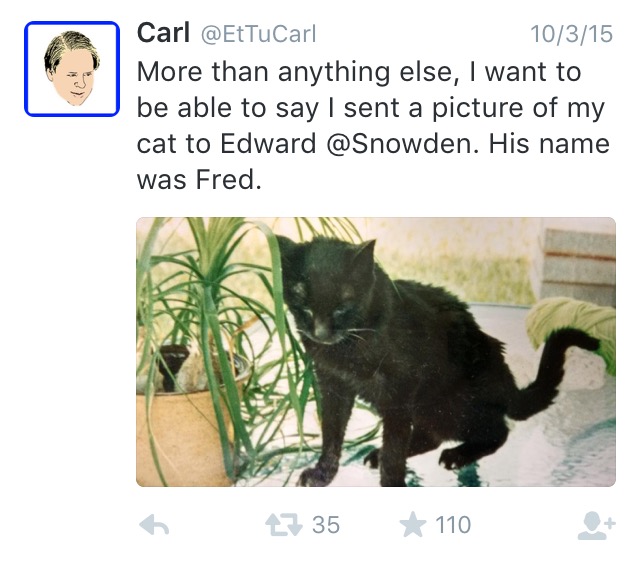This screenshot has height=562, width=640.
Task: Open the display name Carl
Action: coord(163,33)
